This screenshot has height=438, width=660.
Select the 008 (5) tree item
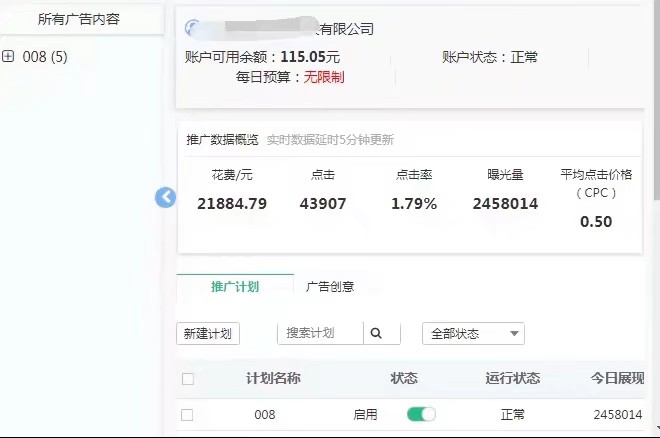point(45,56)
